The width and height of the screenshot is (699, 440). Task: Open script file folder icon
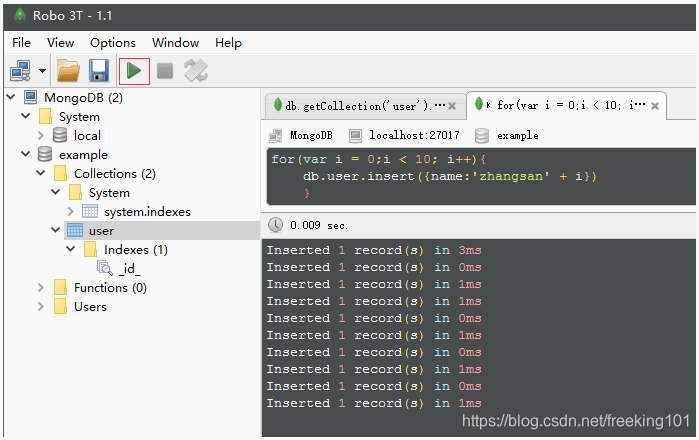click(x=68, y=71)
